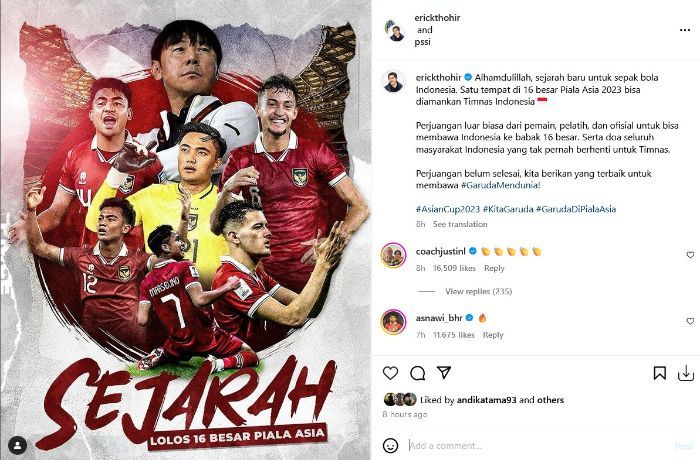Open coachjustinl's profile avatar
The height and width of the screenshot is (460, 700).
point(393,256)
